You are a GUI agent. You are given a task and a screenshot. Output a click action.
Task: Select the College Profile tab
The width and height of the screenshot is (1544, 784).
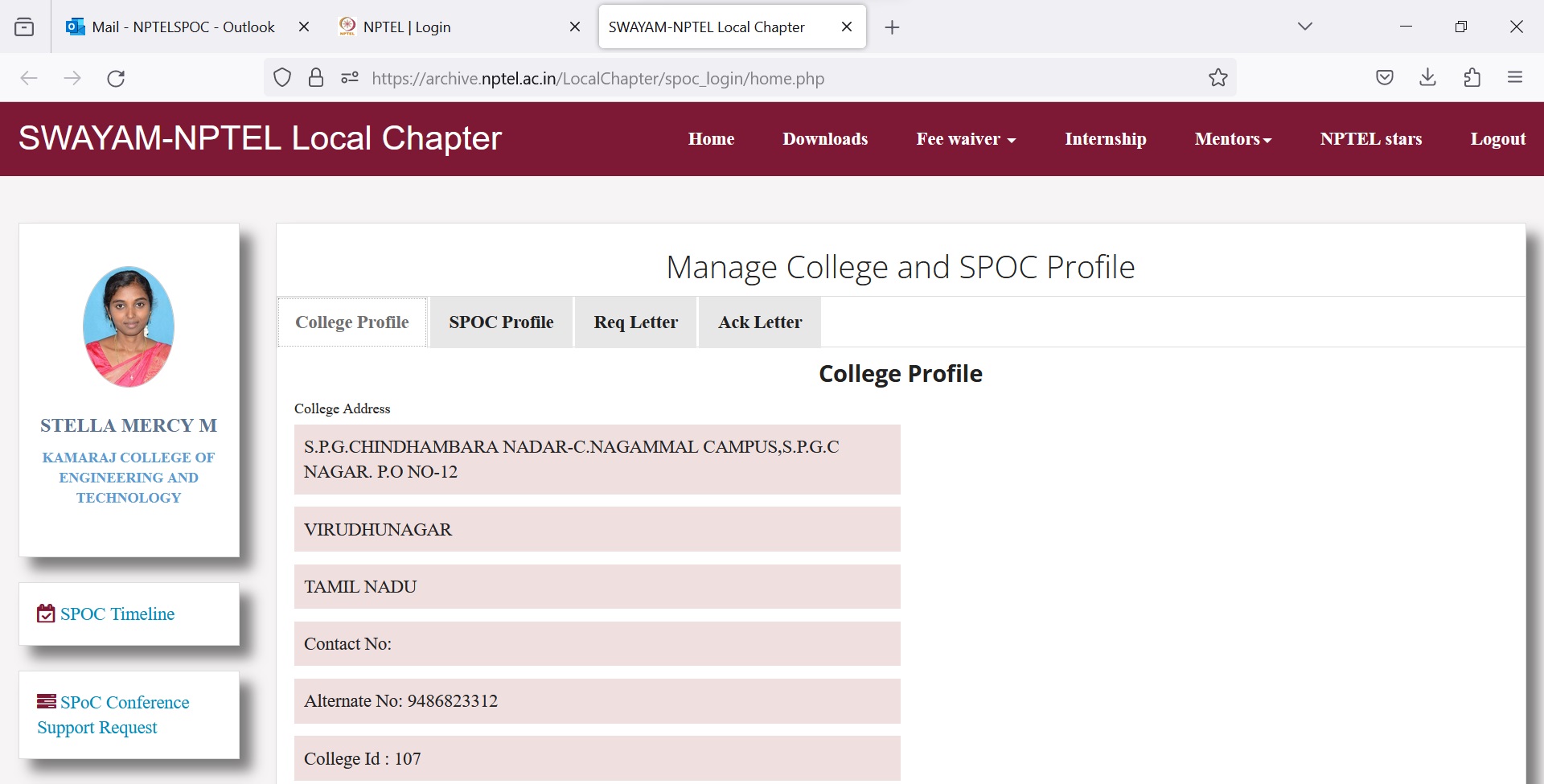[x=352, y=322]
